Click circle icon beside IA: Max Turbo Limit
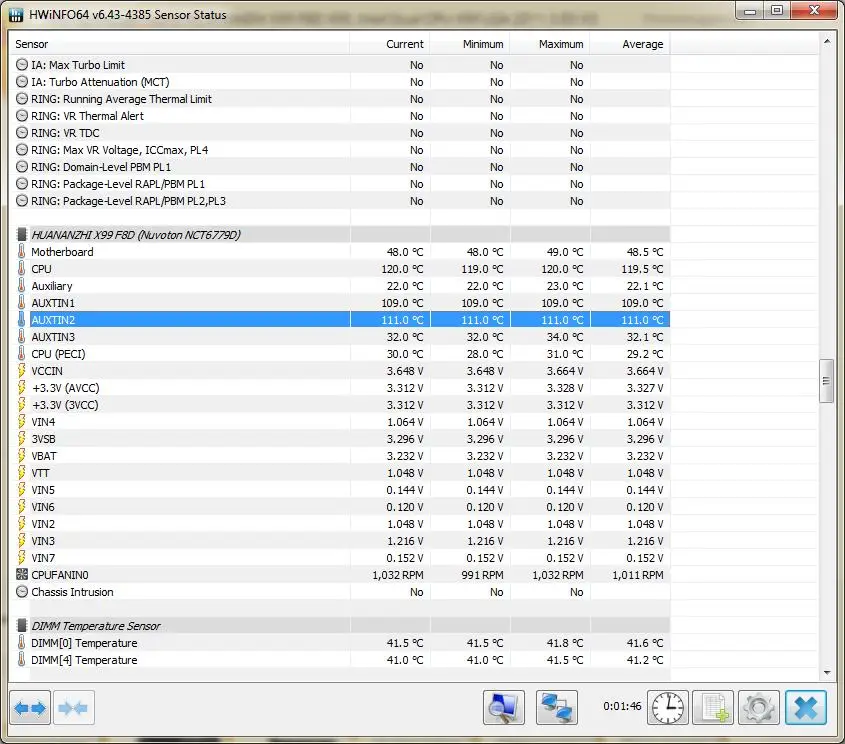The image size is (845, 744). tap(22, 65)
